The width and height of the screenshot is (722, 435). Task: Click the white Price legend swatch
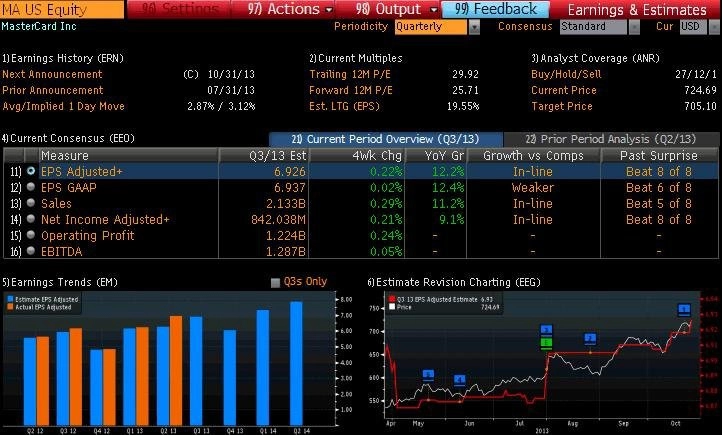click(x=392, y=307)
